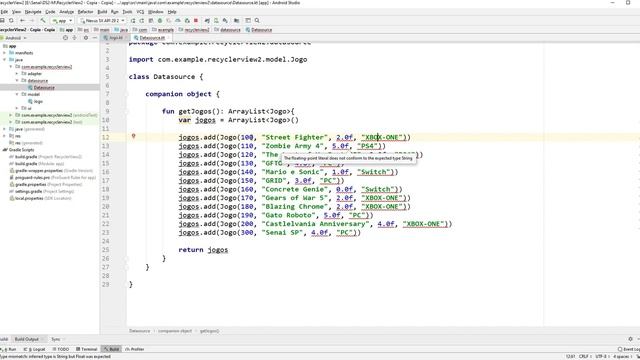The height and width of the screenshot is (360, 640).
Task: Click the datasource breadcrumb in navigation bar
Action: 227,29
